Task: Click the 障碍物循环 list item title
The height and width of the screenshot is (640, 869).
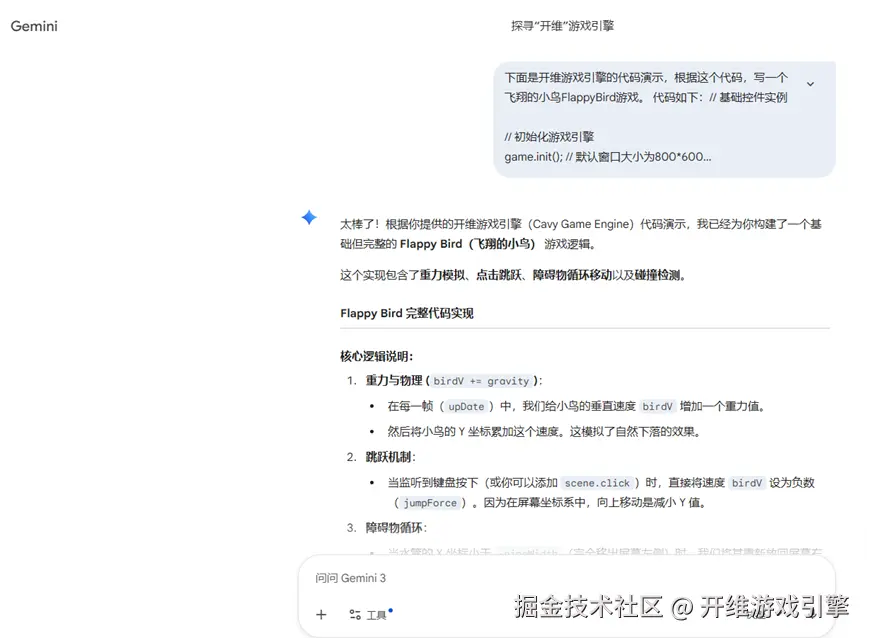Action: tap(396, 528)
